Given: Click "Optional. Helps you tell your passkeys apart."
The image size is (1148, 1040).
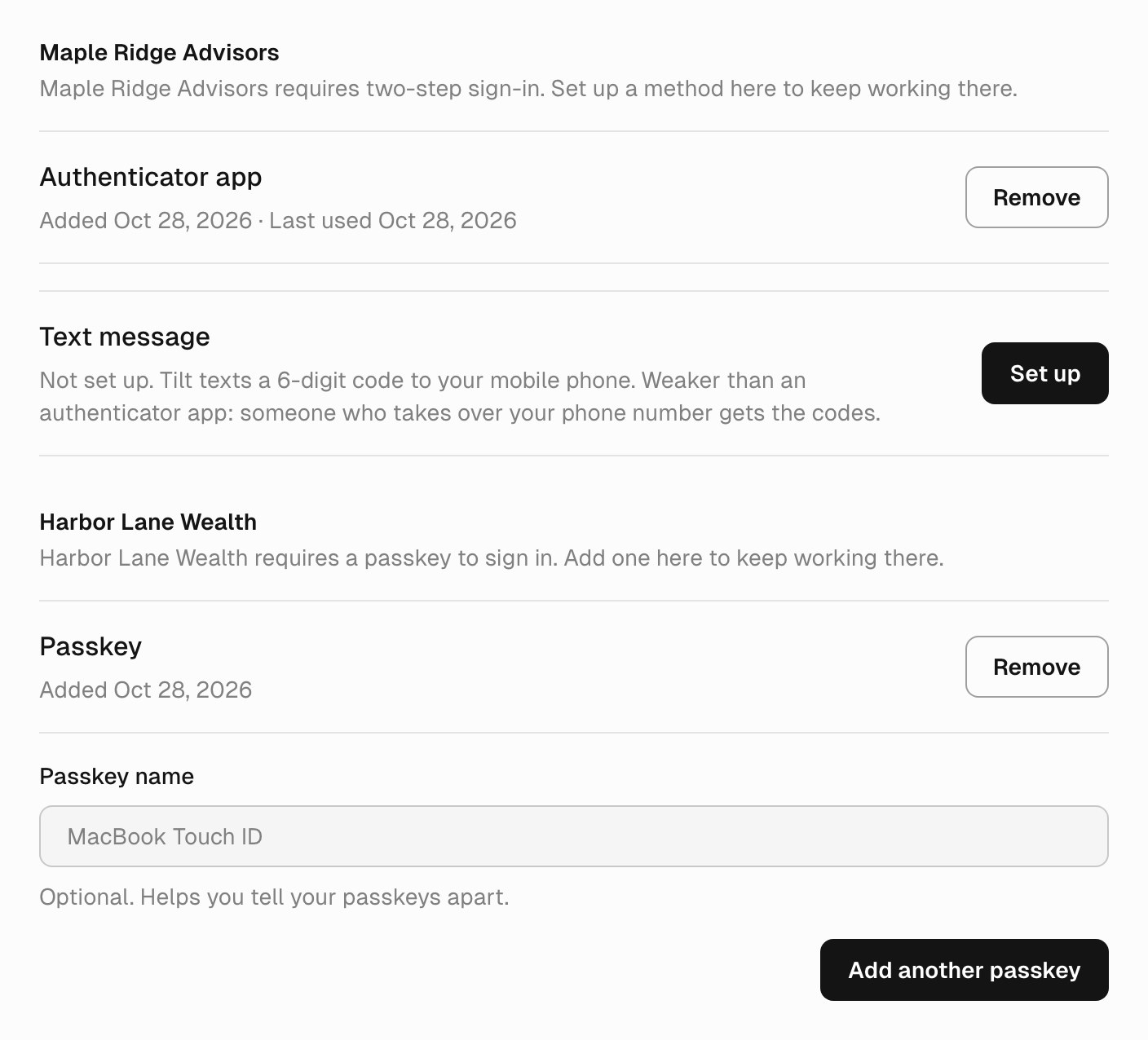Looking at the screenshot, I should pos(274,897).
